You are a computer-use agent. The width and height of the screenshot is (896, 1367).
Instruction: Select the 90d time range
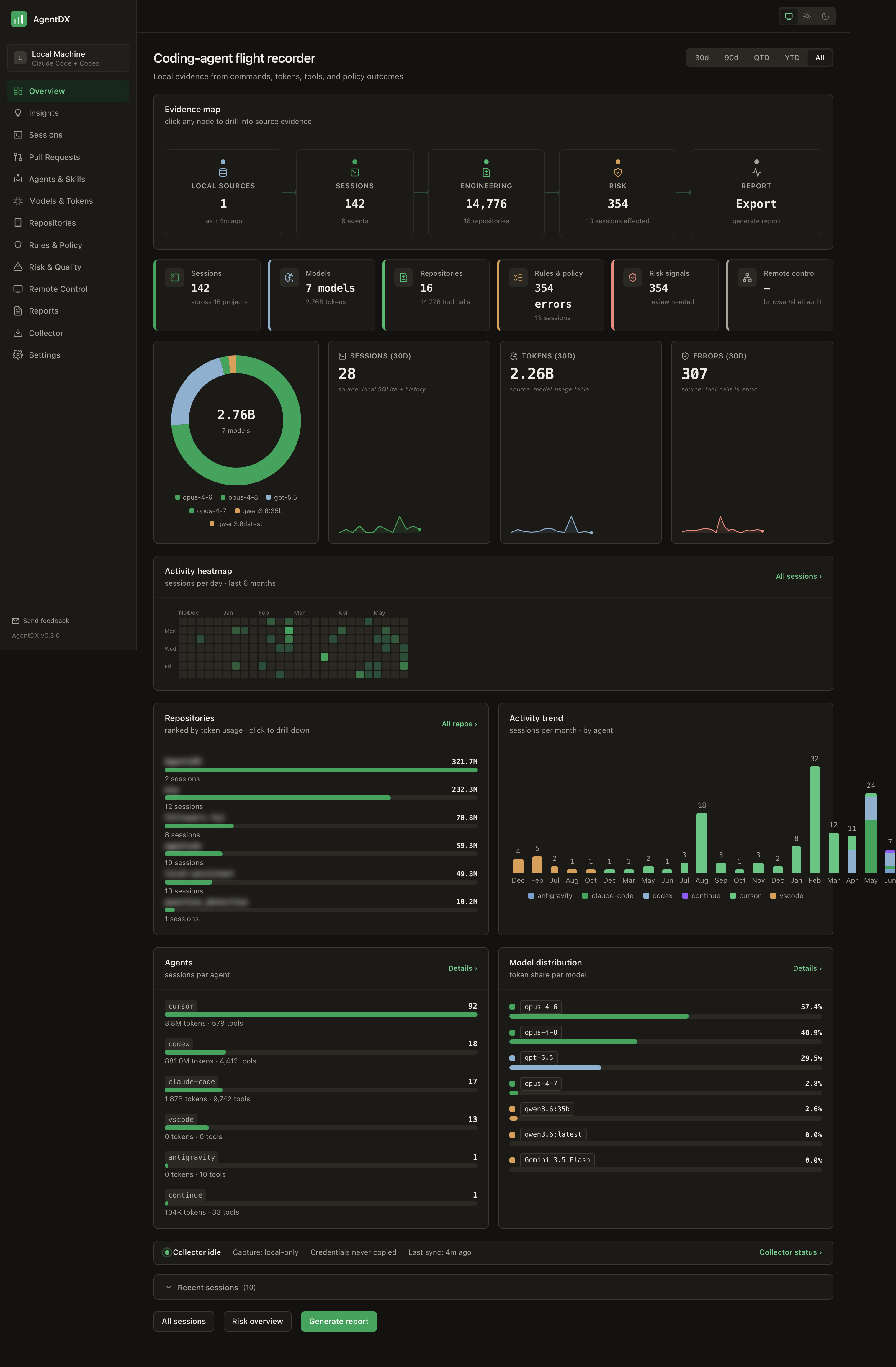pyautogui.click(x=731, y=58)
